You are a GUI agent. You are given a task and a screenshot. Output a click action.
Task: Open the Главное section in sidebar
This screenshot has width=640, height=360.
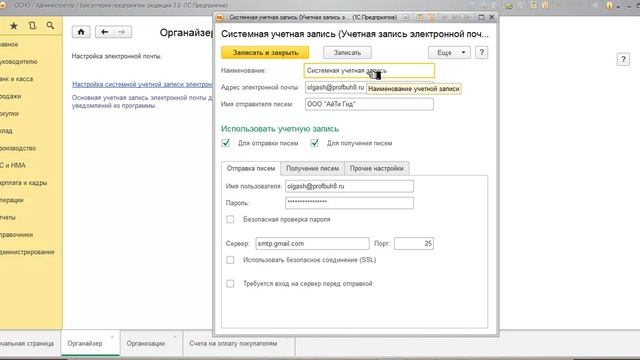coord(9,44)
